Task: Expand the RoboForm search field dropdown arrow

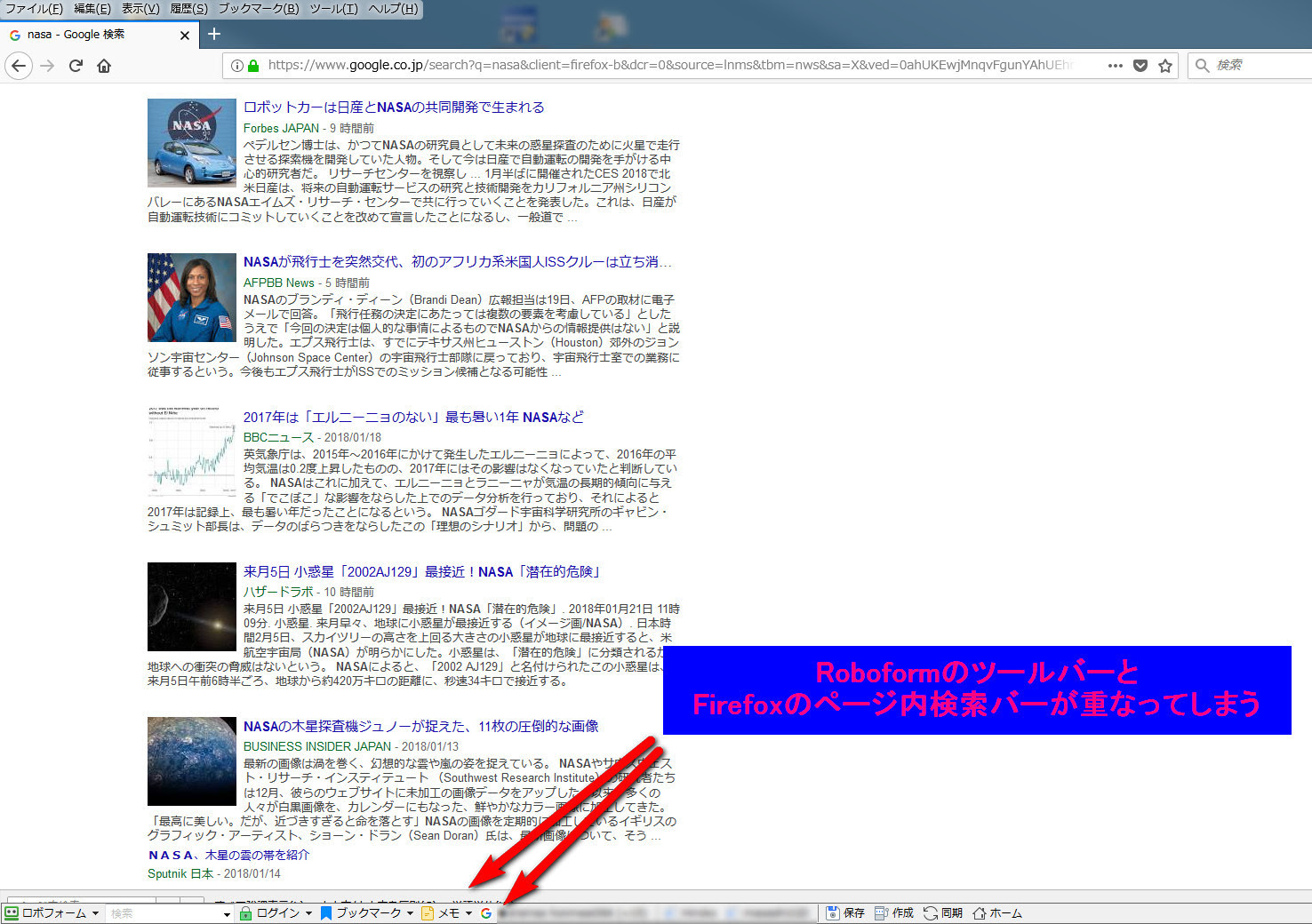Action: pyautogui.click(x=227, y=913)
